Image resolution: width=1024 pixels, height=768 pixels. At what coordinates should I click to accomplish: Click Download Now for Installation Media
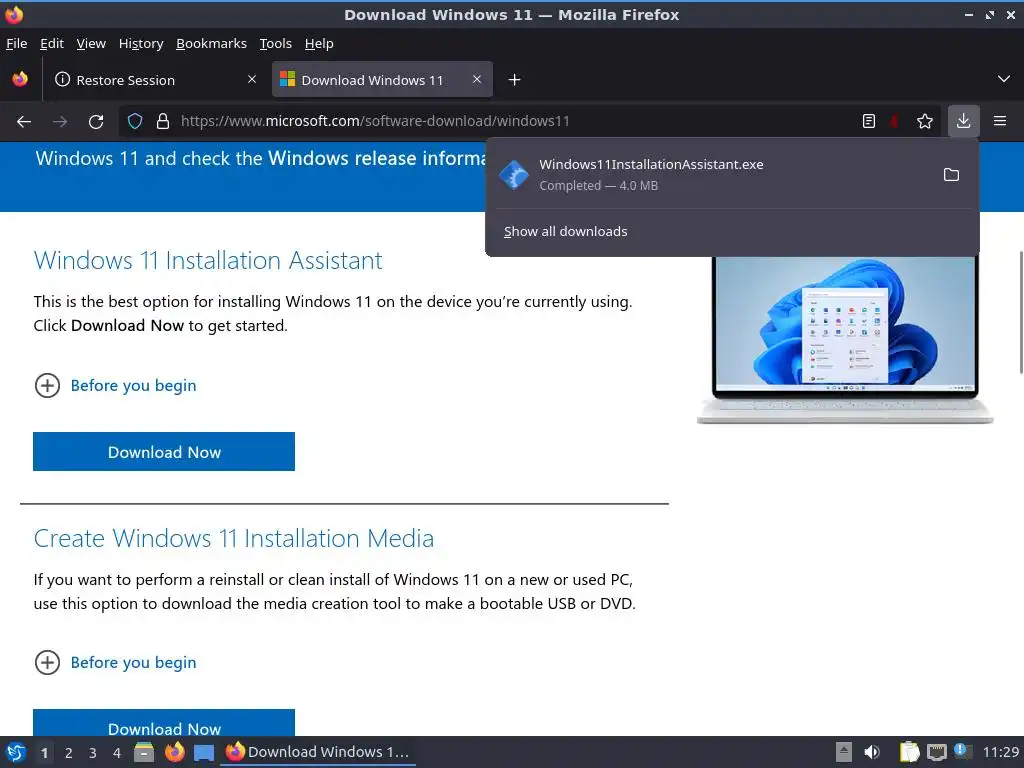point(164,723)
